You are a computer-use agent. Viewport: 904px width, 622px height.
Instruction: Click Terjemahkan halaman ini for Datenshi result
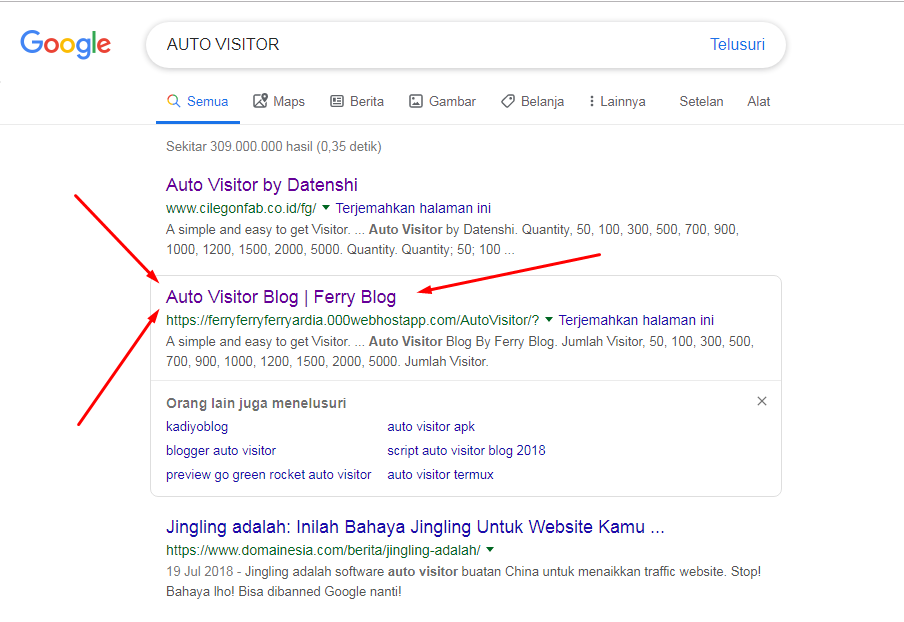pos(413,208)
